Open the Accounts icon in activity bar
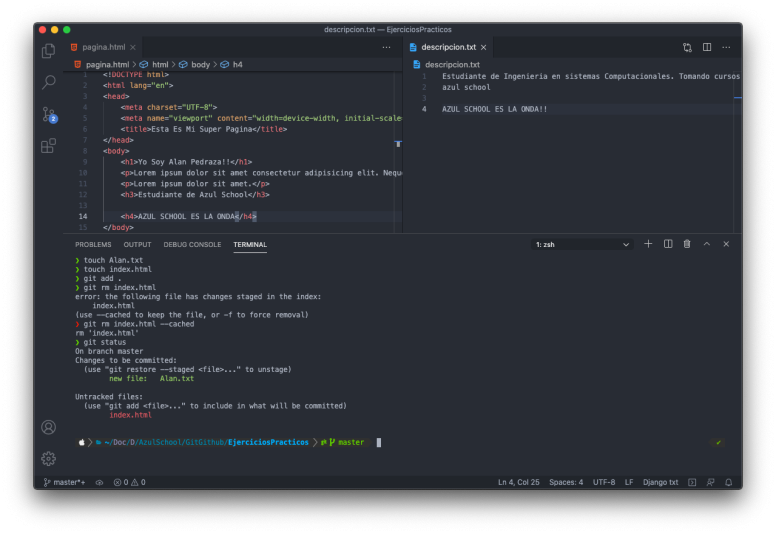This screenshot has height=534, width=776. [48, 427]
